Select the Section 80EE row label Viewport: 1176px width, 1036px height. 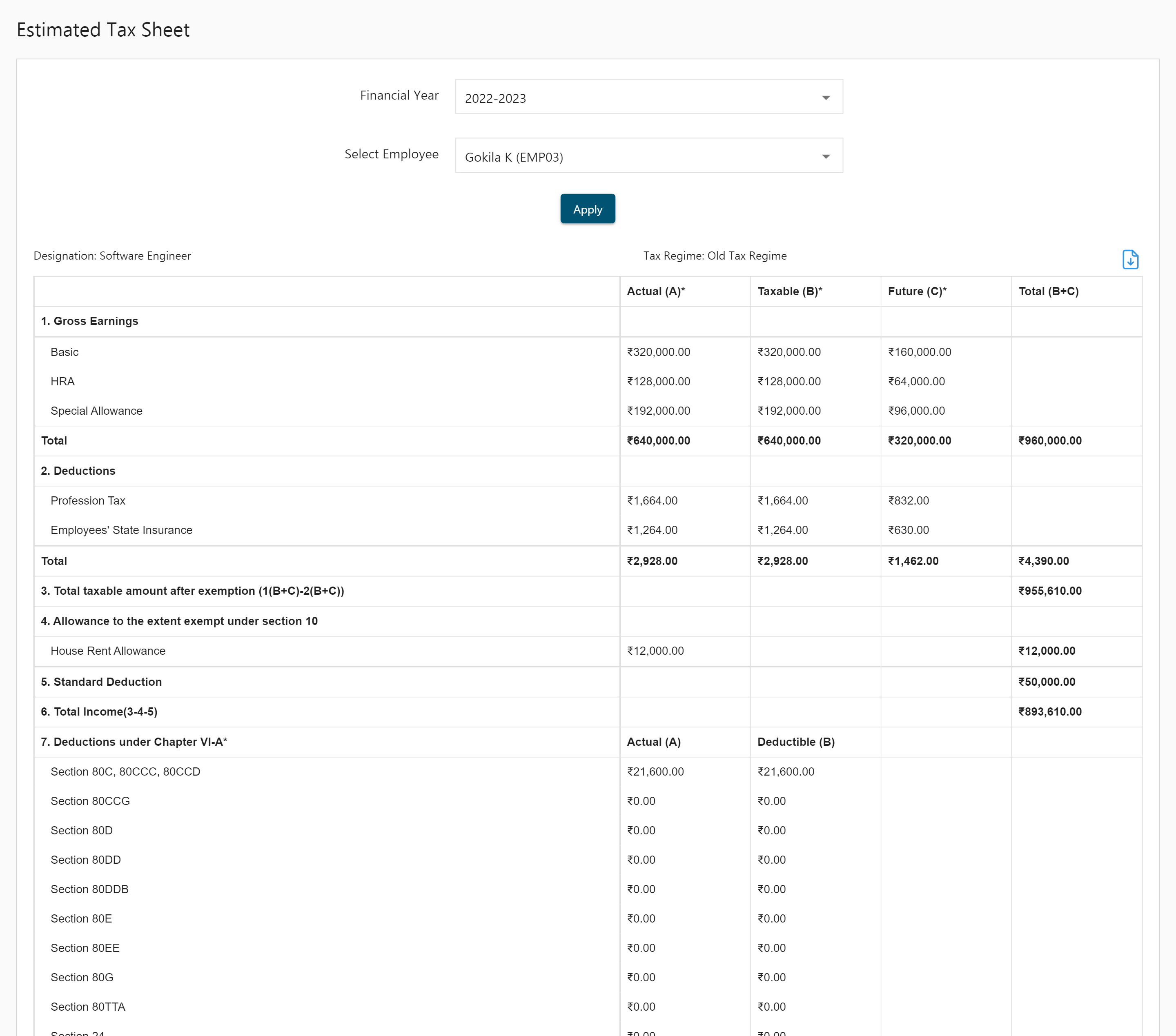click(x=85, y=947)
